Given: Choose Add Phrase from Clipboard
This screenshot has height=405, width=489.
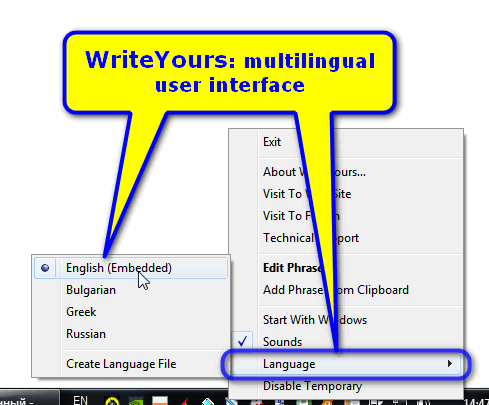Looking at the screenshot, I should point(346,290).
